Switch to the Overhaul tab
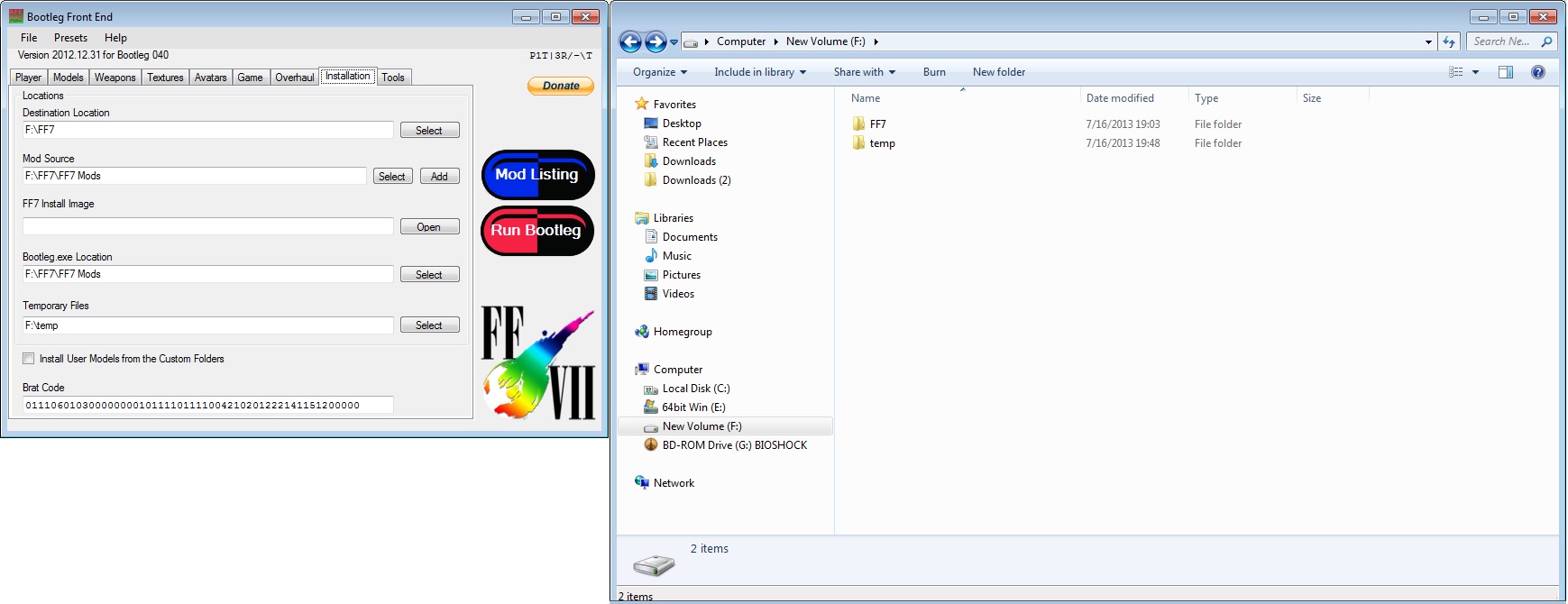The width and height of the screenshot is (1568, 604). click(295, 78)
